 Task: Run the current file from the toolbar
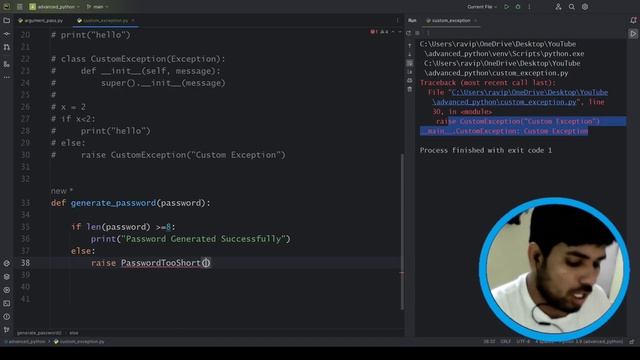507,7
